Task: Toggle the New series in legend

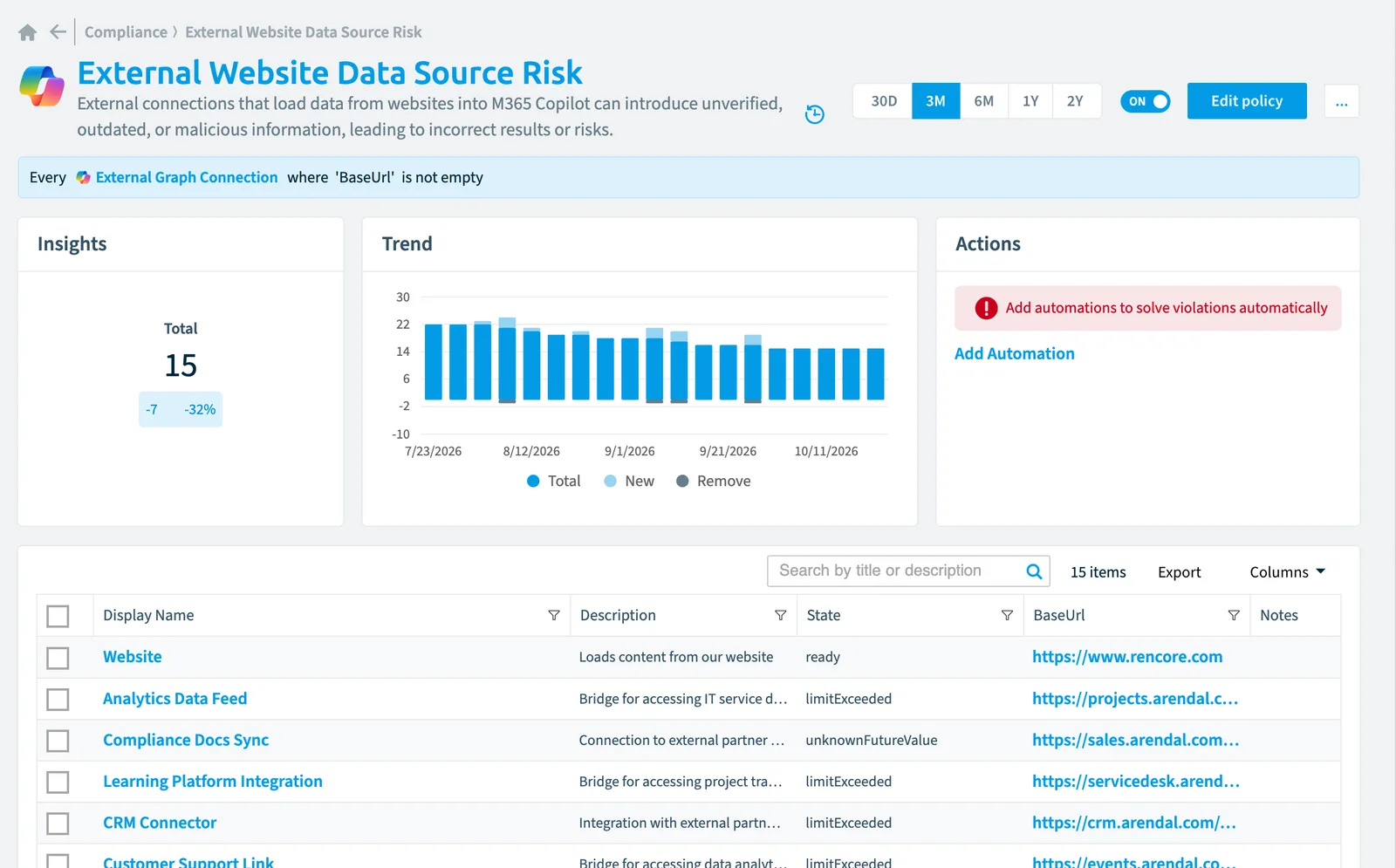Action: (629, 482)
